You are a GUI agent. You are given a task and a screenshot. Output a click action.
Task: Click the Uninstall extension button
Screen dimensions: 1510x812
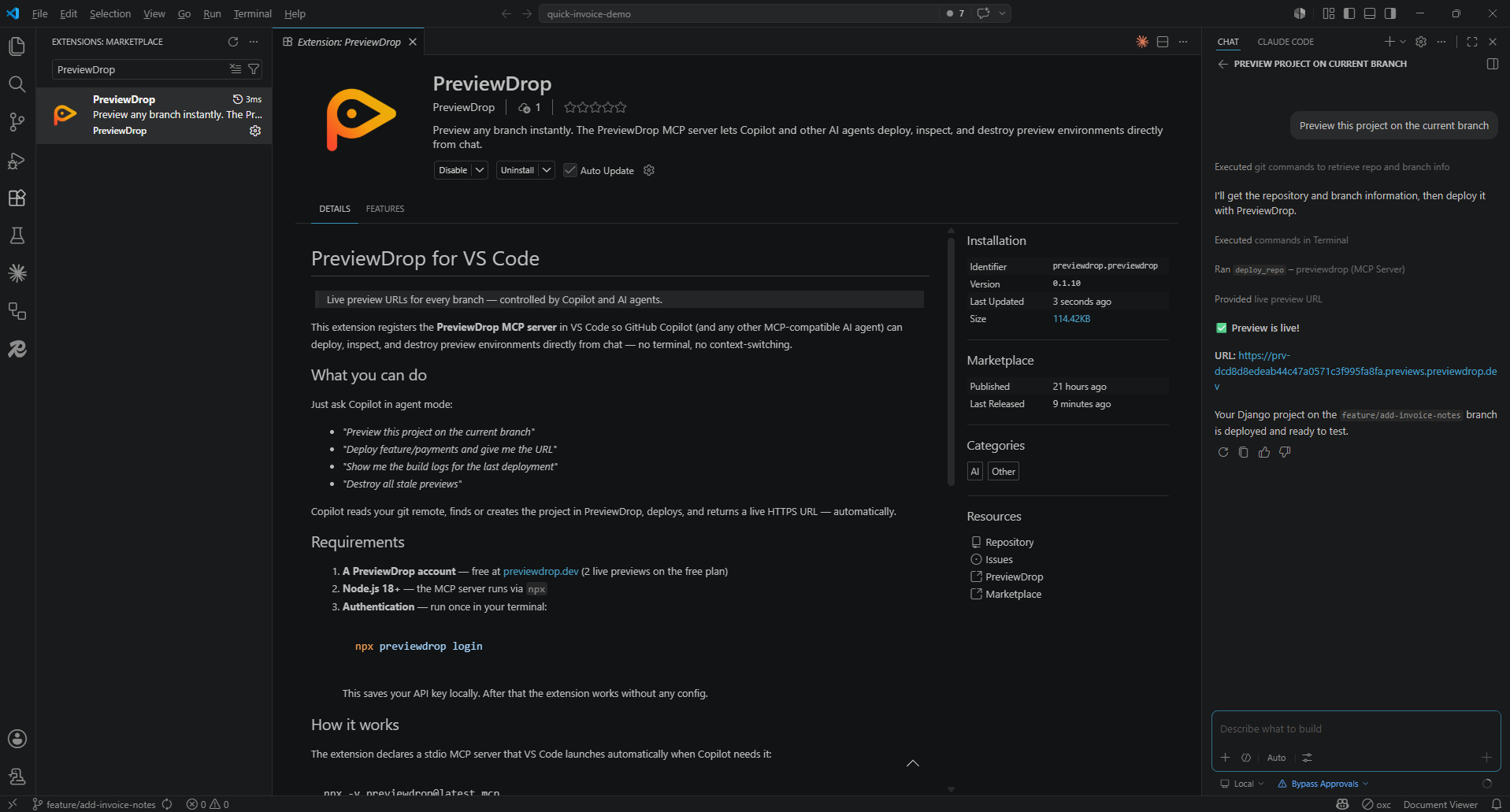[x=518, y=170]
